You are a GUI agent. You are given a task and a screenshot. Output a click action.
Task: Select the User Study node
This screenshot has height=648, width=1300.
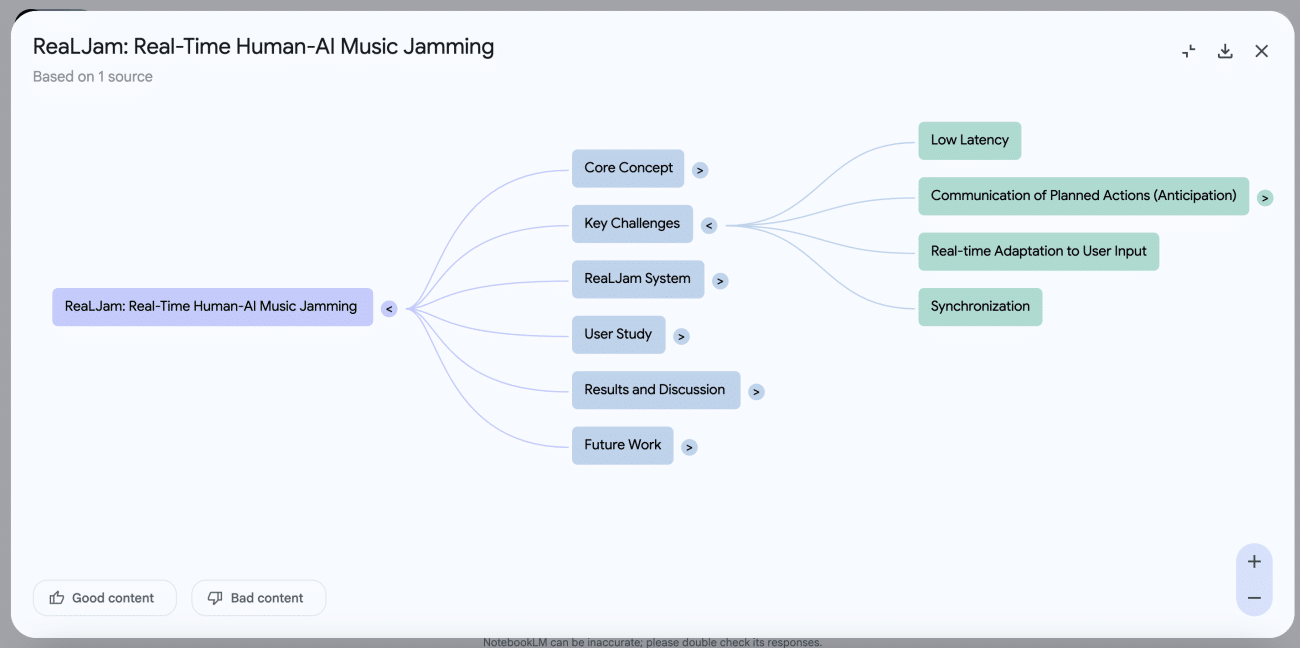tap(618, 335)
